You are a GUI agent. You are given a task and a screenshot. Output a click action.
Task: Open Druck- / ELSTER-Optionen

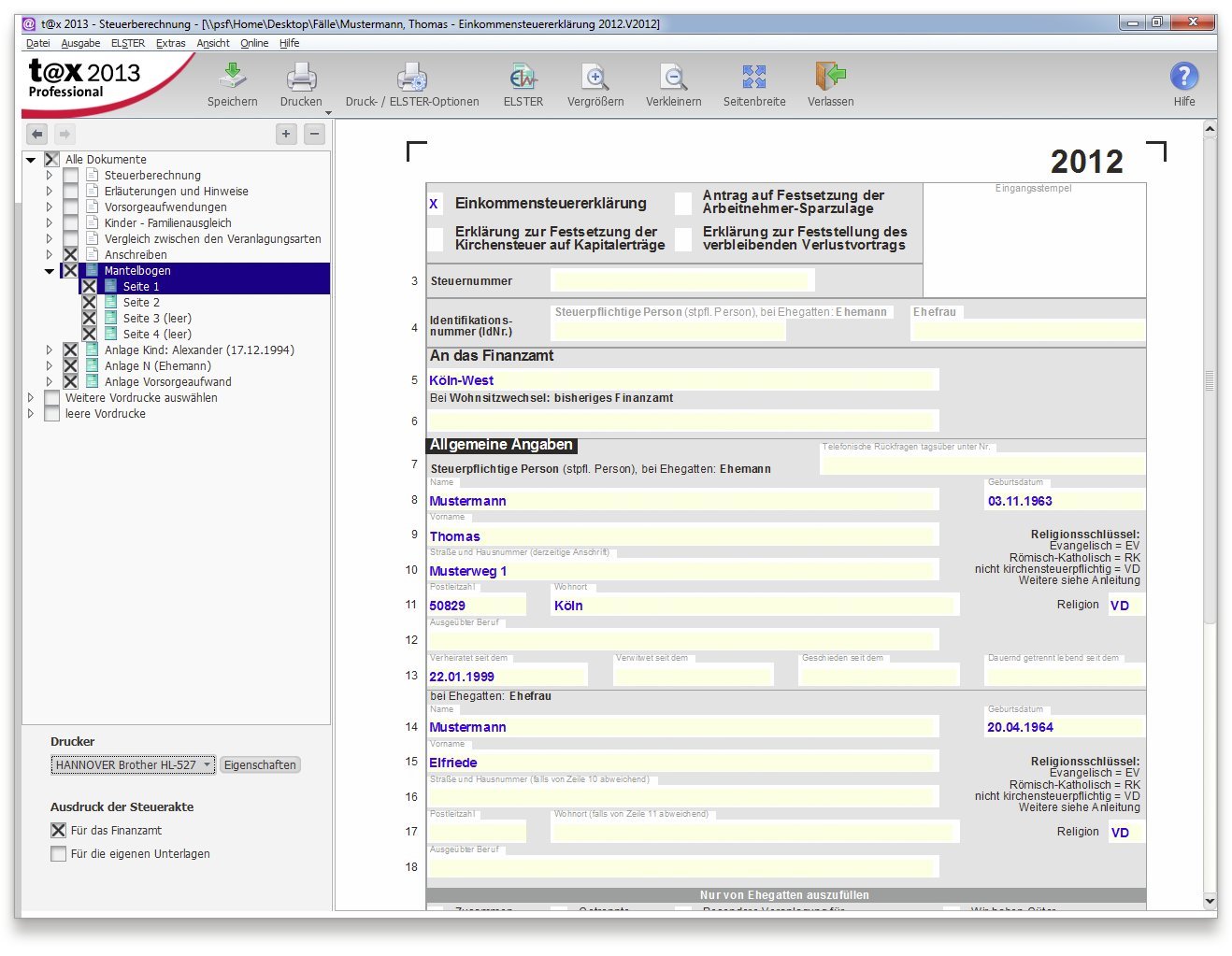pyautogui.click(x=411, y=77)
